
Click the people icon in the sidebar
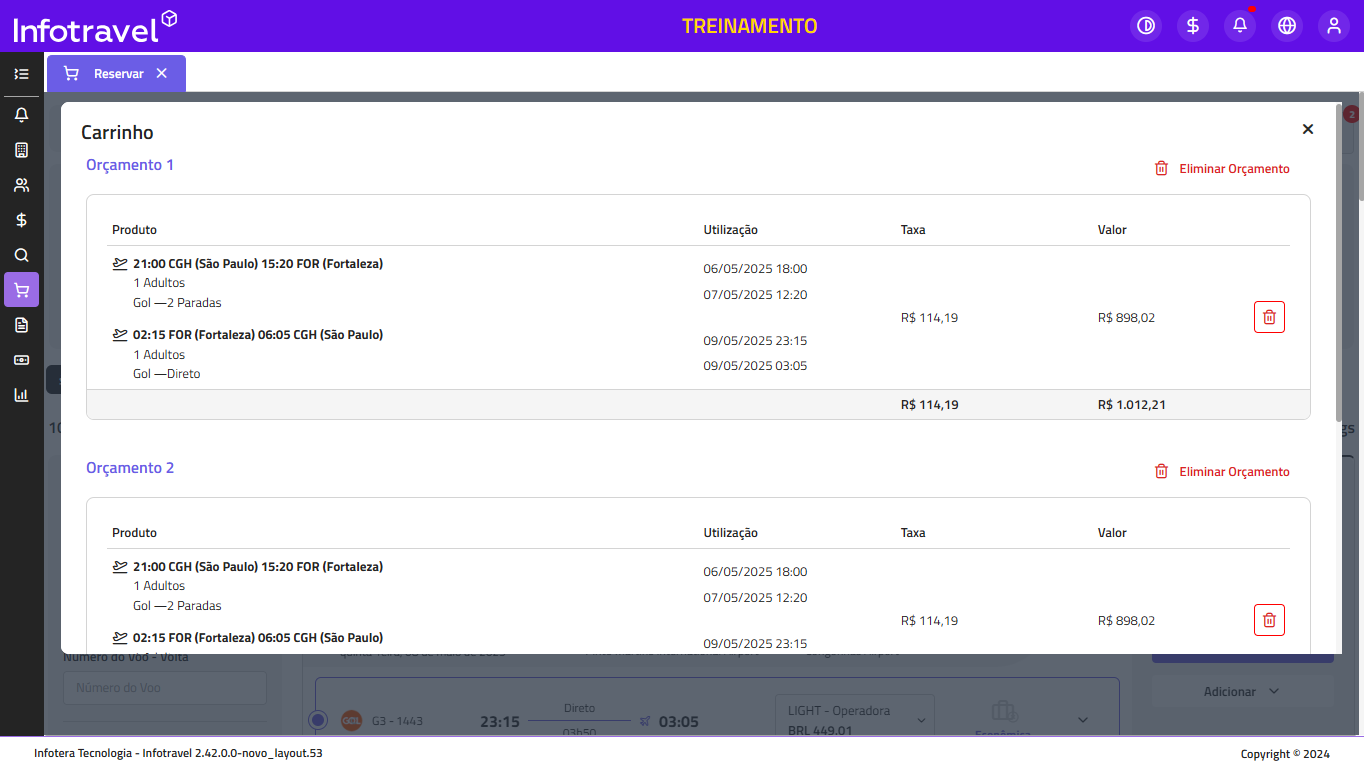pyautogui.click(x=21, y=185)
